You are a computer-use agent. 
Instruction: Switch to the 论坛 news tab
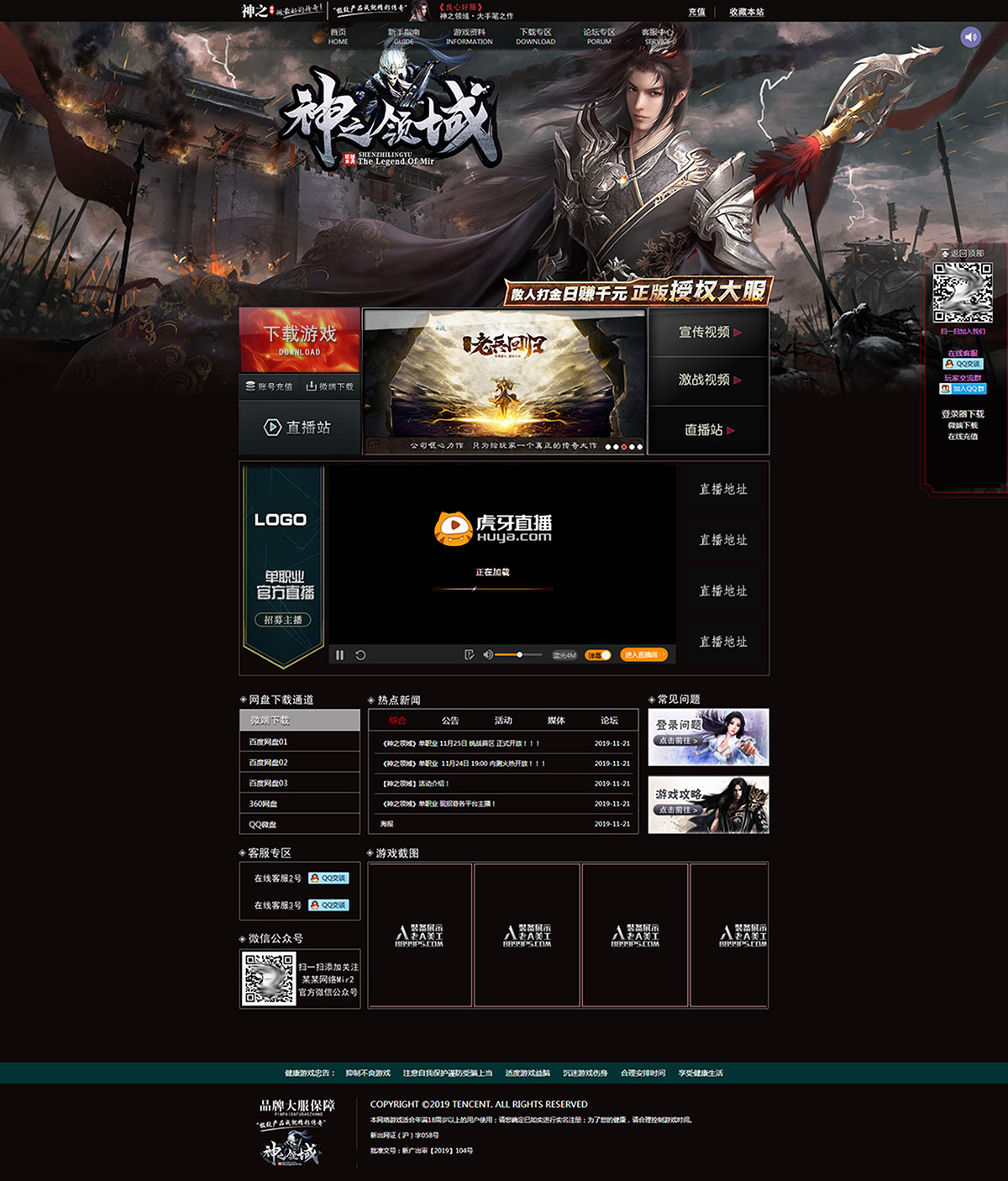[609, 721]
